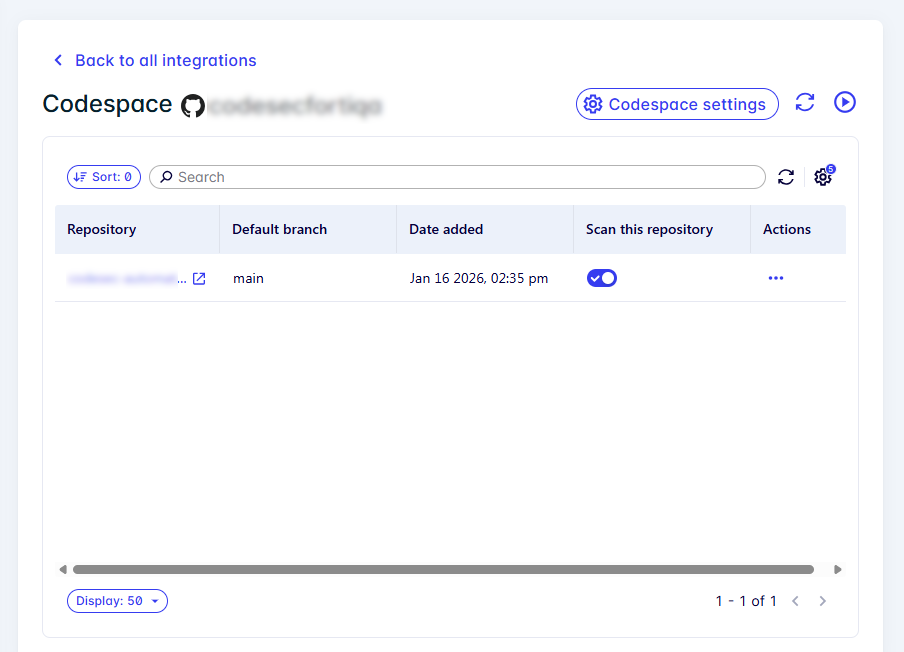Open table column settings gear
The width and height of the screenshot is (904, 652).
coord(823,176)
